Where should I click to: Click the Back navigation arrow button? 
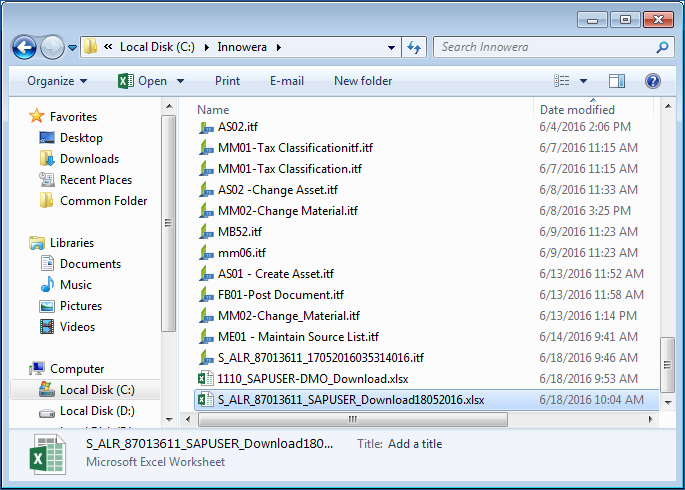24,47
